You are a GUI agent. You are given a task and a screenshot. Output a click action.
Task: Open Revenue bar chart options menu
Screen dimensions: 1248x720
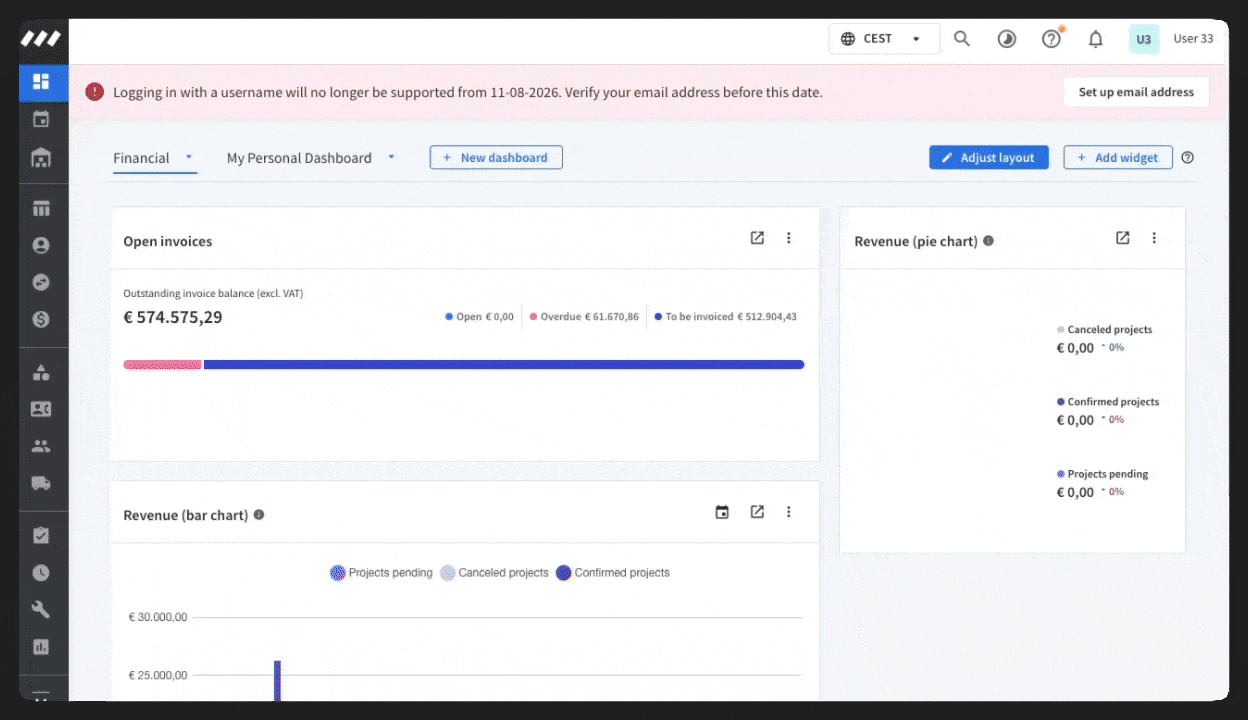click(x=789, y=512)
